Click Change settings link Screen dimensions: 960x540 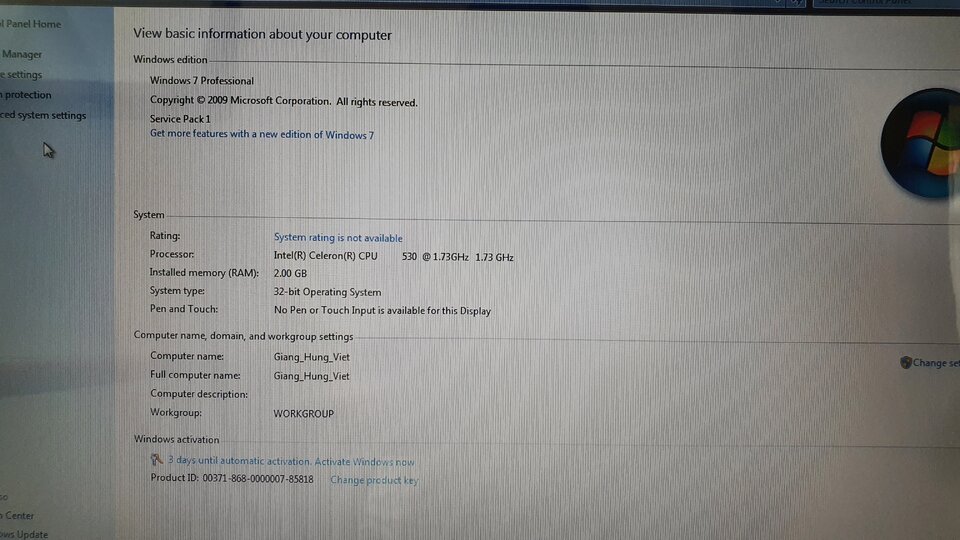click(936, 363)
